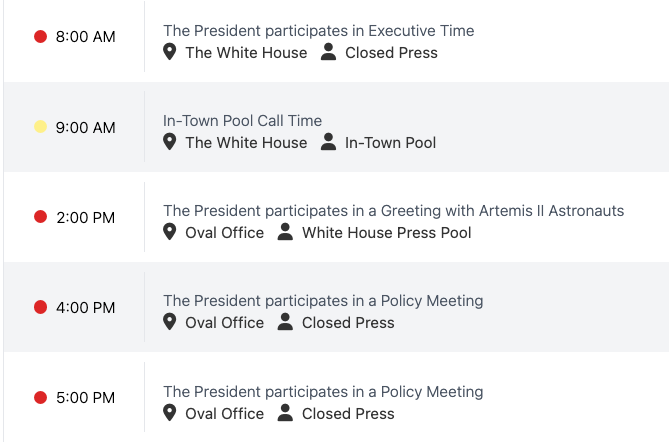Open the Executive Time event title

[318, 31]
